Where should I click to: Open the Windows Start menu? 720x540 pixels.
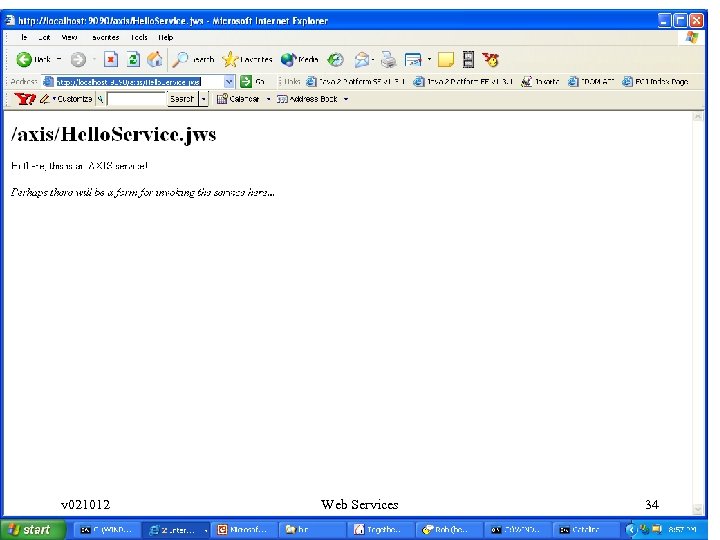[x=33, y=529]
